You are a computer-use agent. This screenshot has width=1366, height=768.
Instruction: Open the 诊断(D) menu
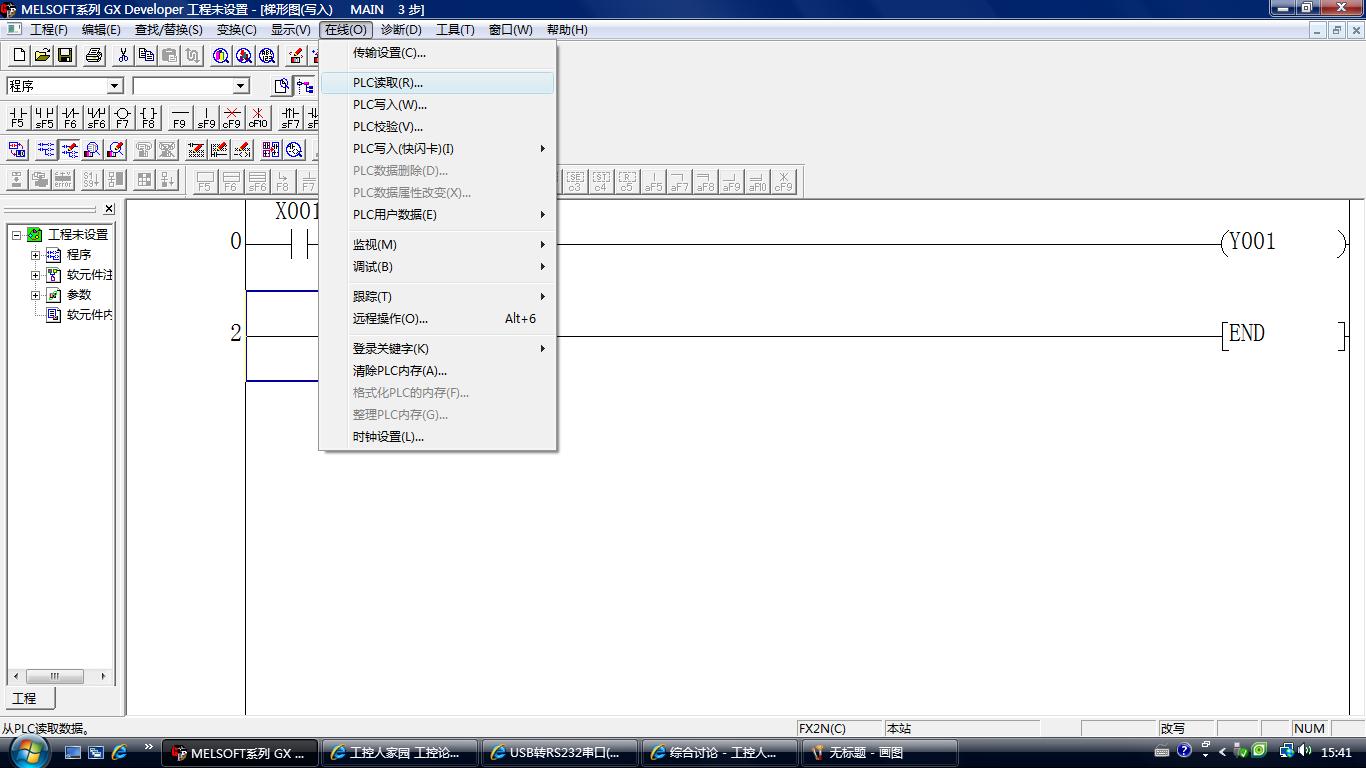[x=401, y=30]
